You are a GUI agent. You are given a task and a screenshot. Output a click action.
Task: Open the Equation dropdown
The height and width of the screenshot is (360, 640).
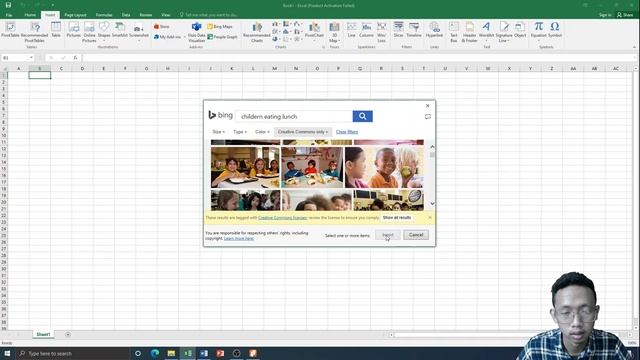(x=538, y=31)
